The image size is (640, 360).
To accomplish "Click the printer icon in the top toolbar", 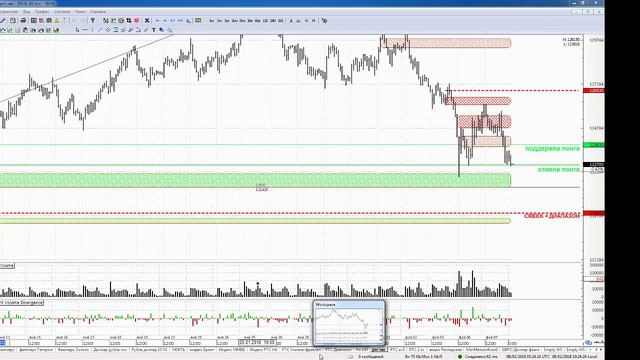I will tap(23, 20).
